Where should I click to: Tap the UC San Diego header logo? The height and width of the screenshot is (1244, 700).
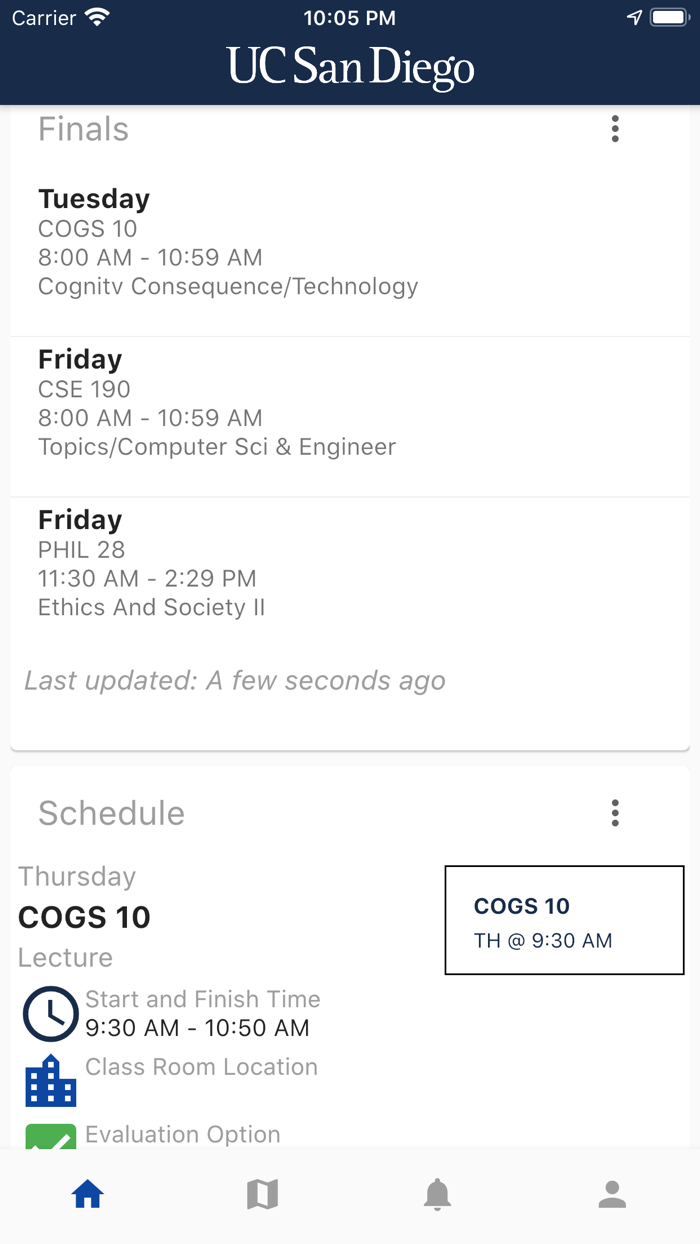point(350,66)
